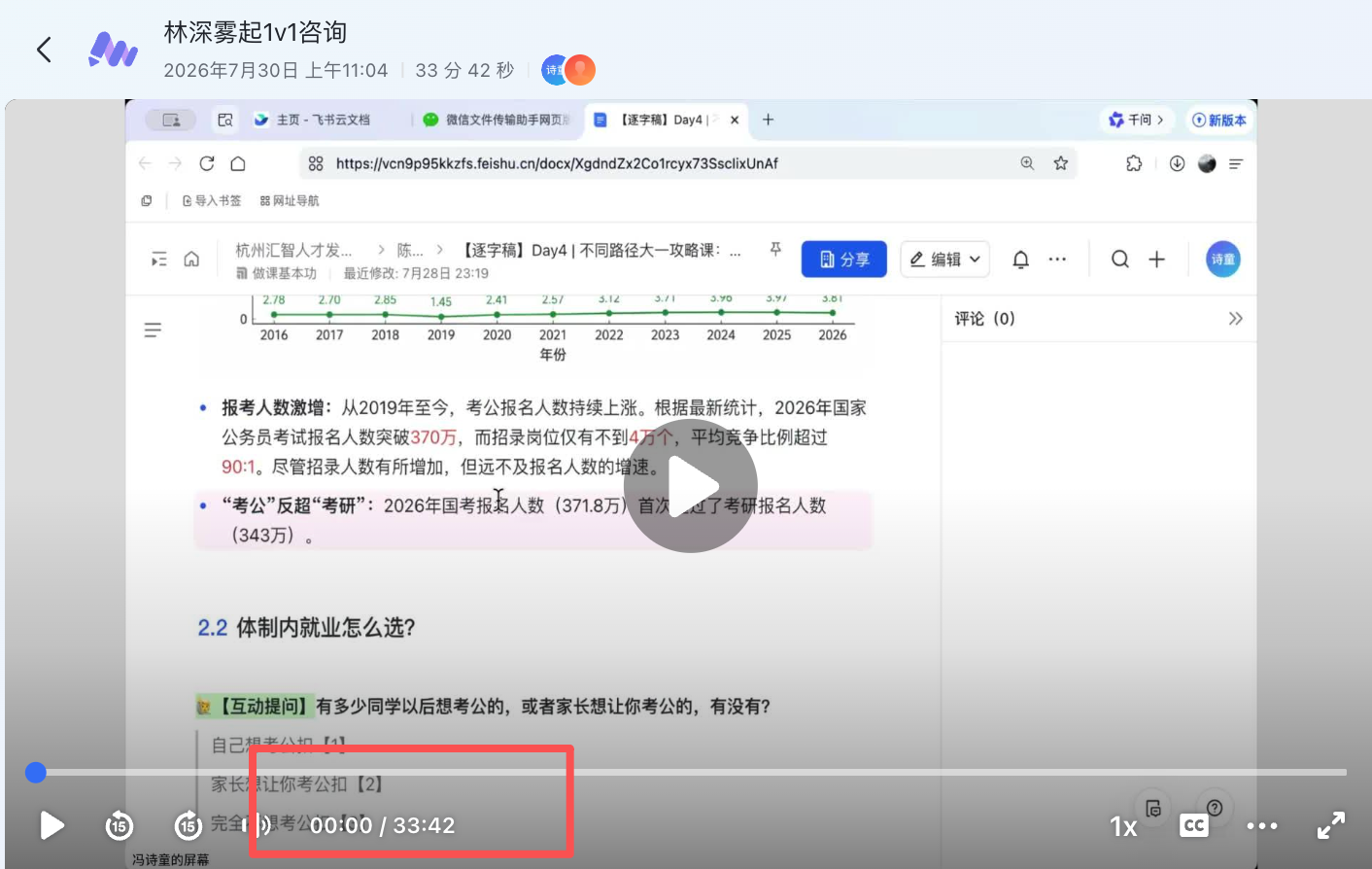Start playback from bottom-left play icon
This screenshot has width=1372, height=869.
pos(51,826)
